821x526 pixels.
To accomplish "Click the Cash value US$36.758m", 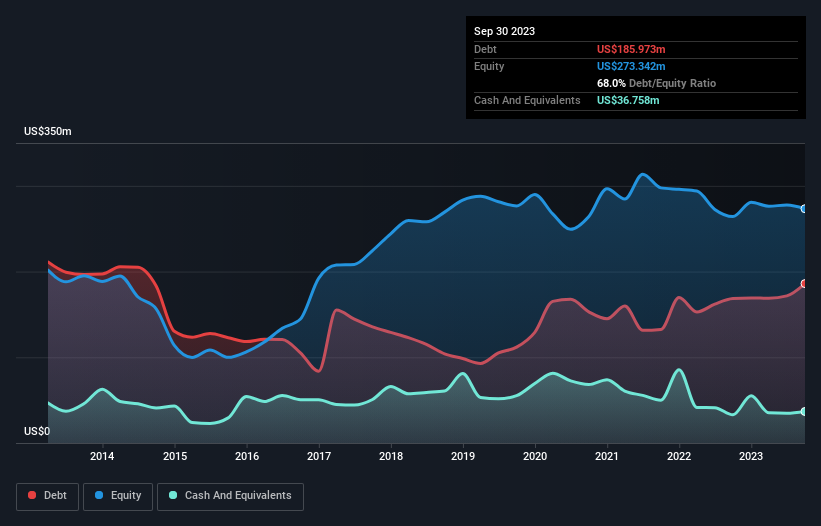I will click(x=628, y=100).
